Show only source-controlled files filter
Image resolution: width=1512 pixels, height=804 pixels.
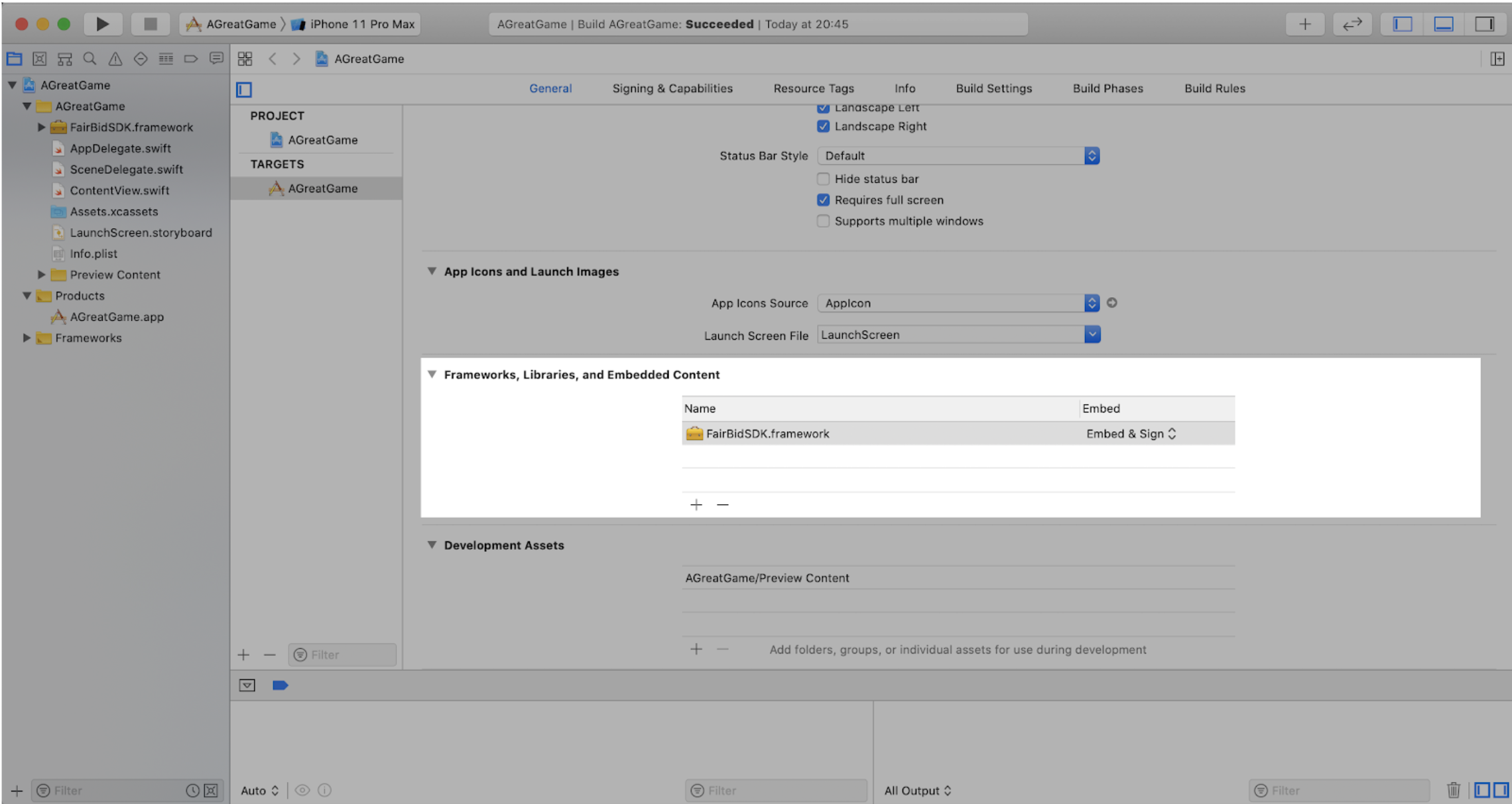(x=211, y=790)
